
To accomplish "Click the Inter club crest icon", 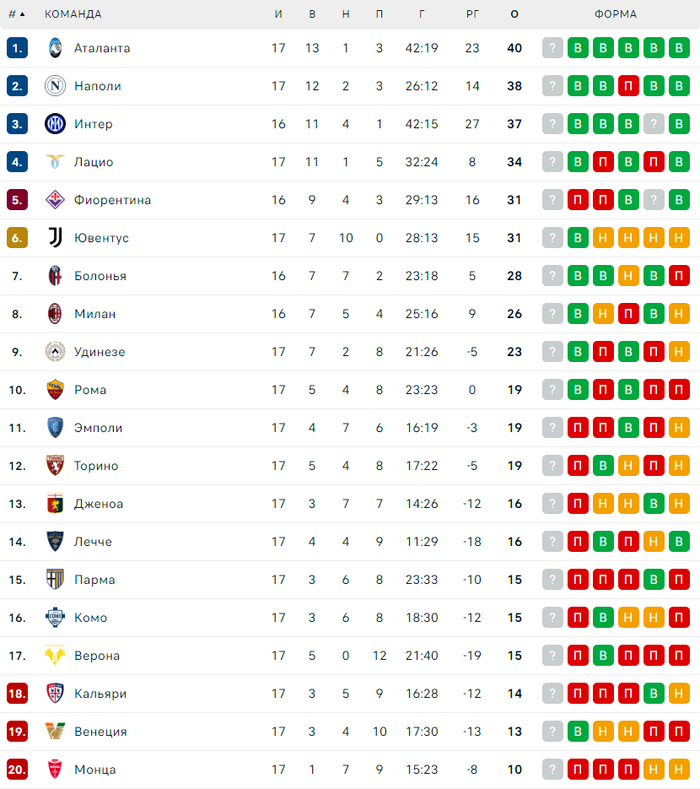I will click(x=54, y=124).
